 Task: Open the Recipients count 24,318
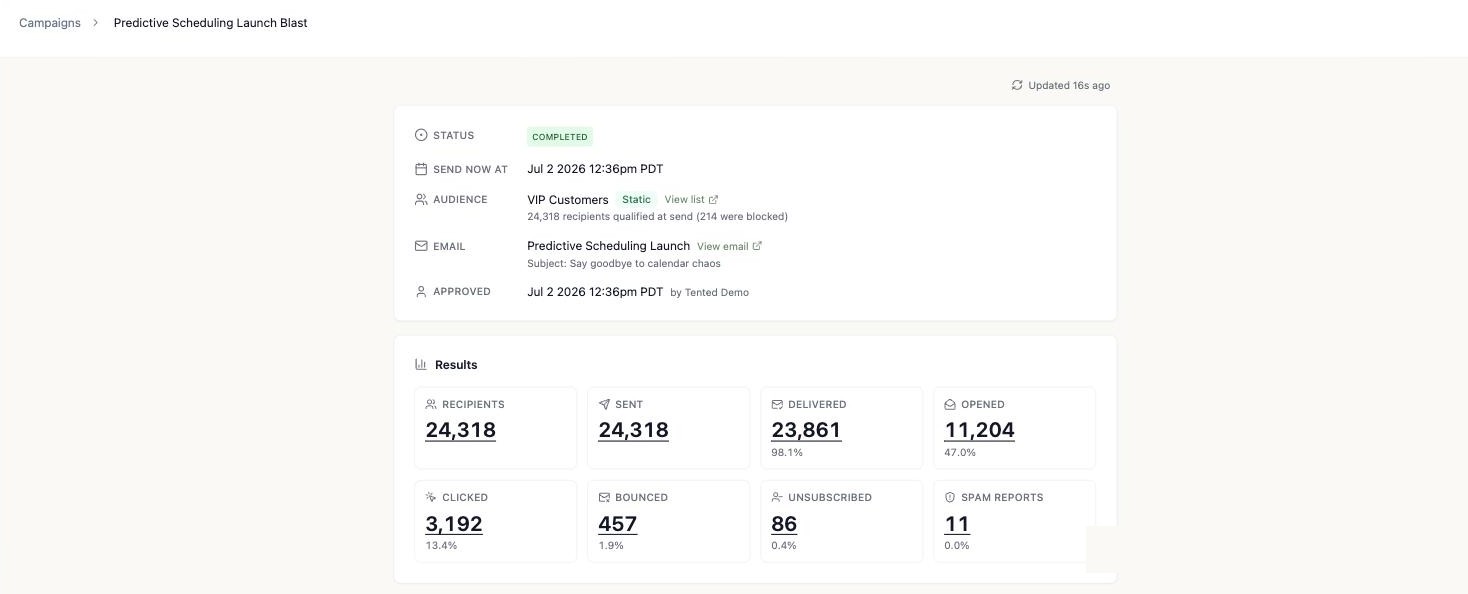460,430
